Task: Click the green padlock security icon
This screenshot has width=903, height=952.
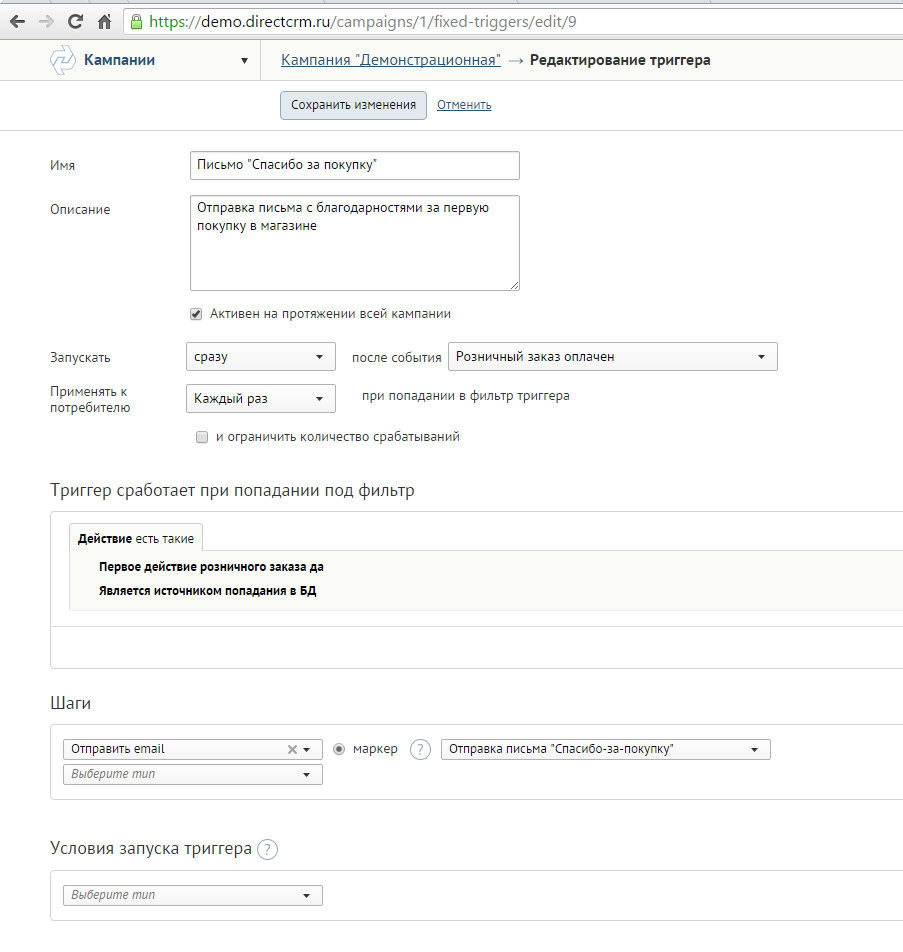Action: pos(137,22)
